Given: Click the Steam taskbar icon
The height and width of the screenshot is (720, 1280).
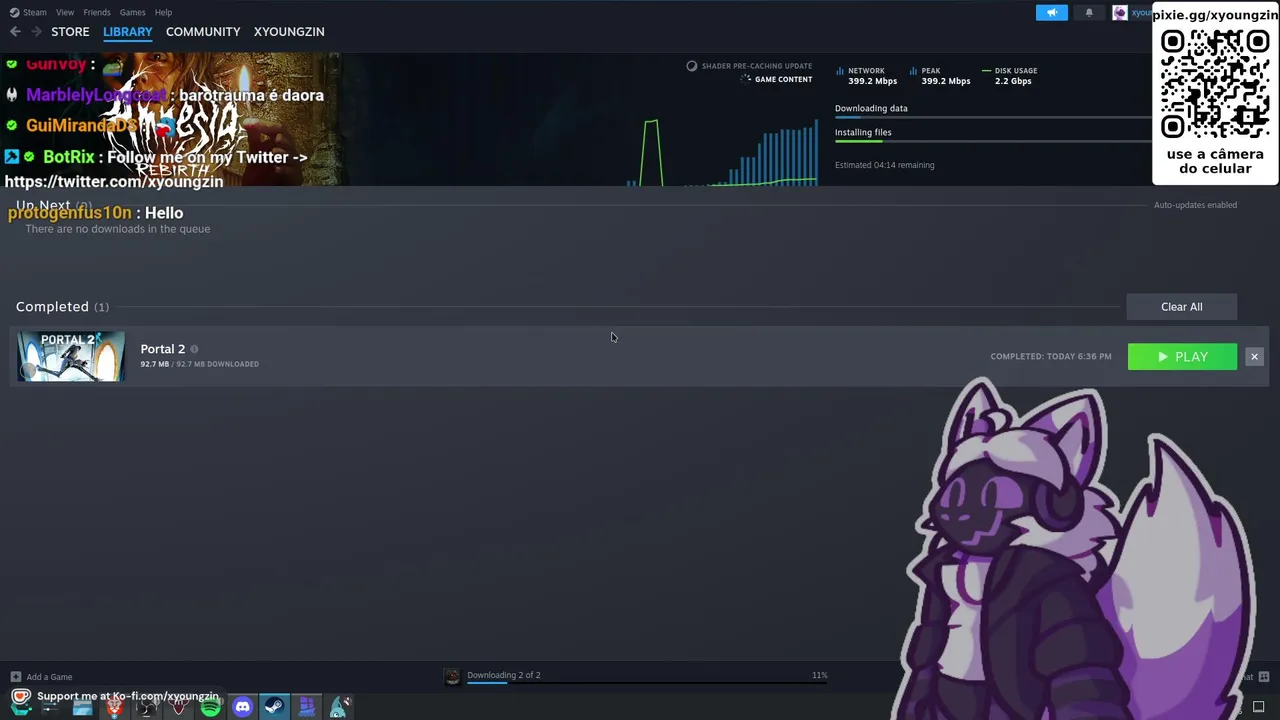Looking at the screenshot, I should coord(274,707).
